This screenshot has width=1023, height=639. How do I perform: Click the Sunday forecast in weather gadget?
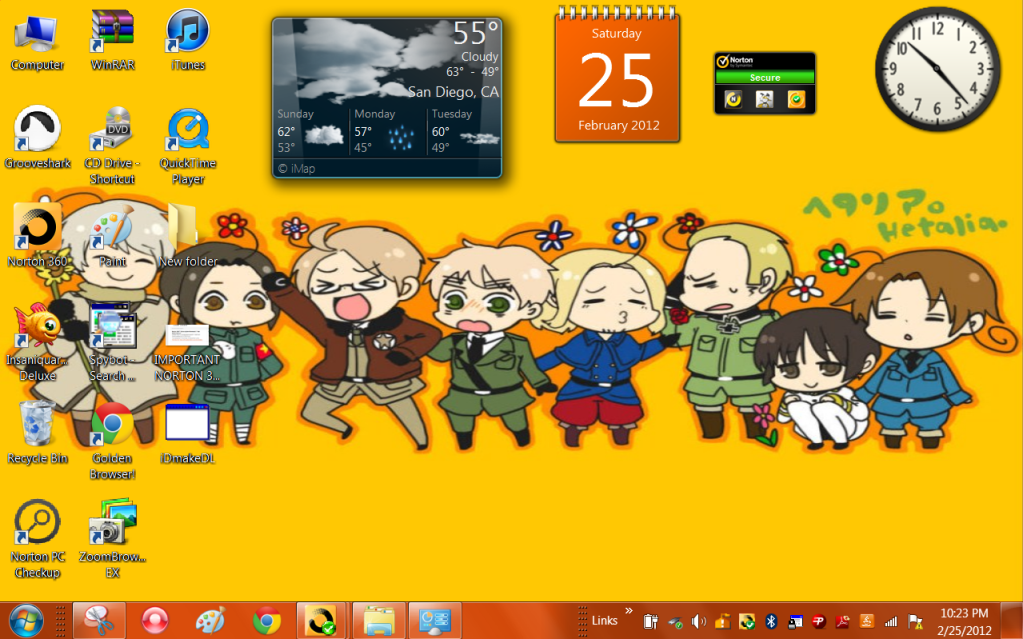point(311,131)
